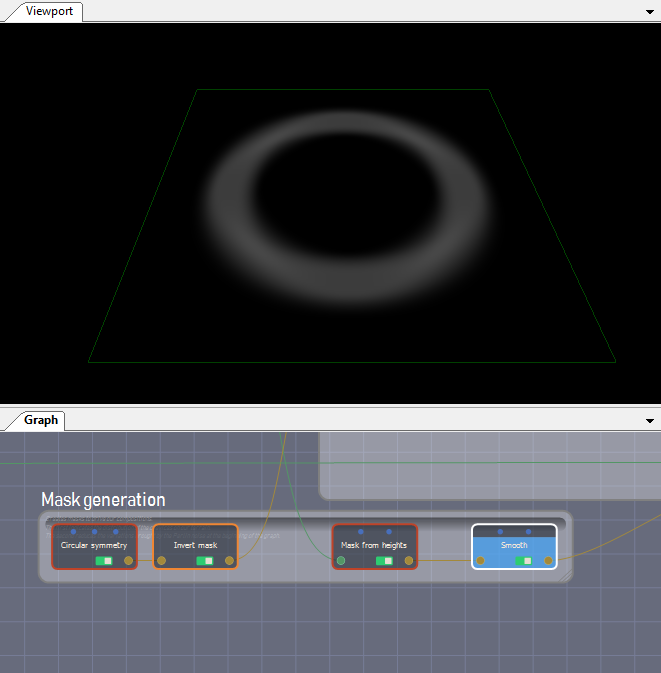The image size is (661, 673).
Task: Select the Circular symmetry node
Action: (94, 545)
